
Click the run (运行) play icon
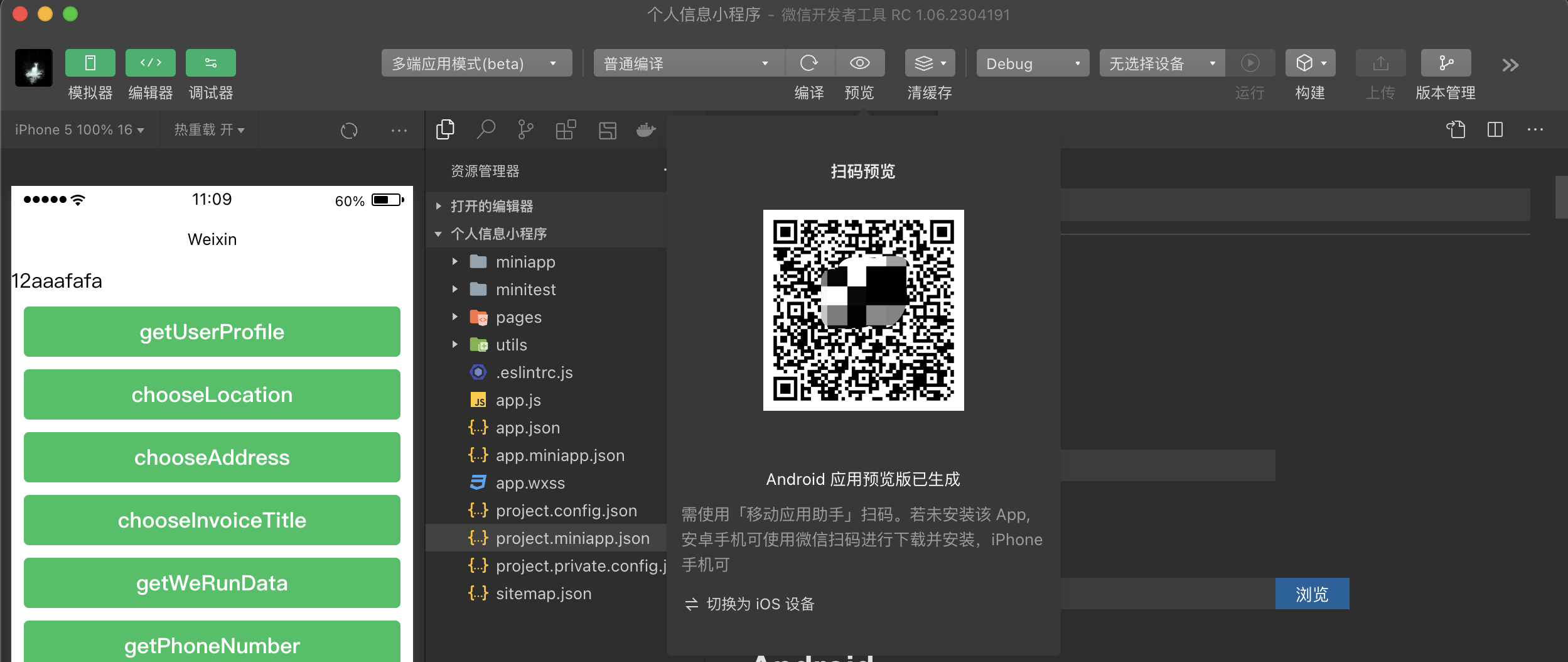click(1250, 63)
